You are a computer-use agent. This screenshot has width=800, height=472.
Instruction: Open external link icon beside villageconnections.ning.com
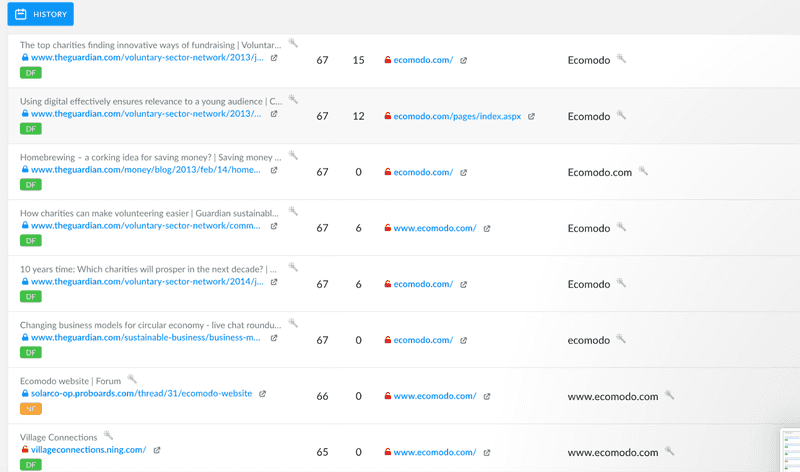click(157, 450)
